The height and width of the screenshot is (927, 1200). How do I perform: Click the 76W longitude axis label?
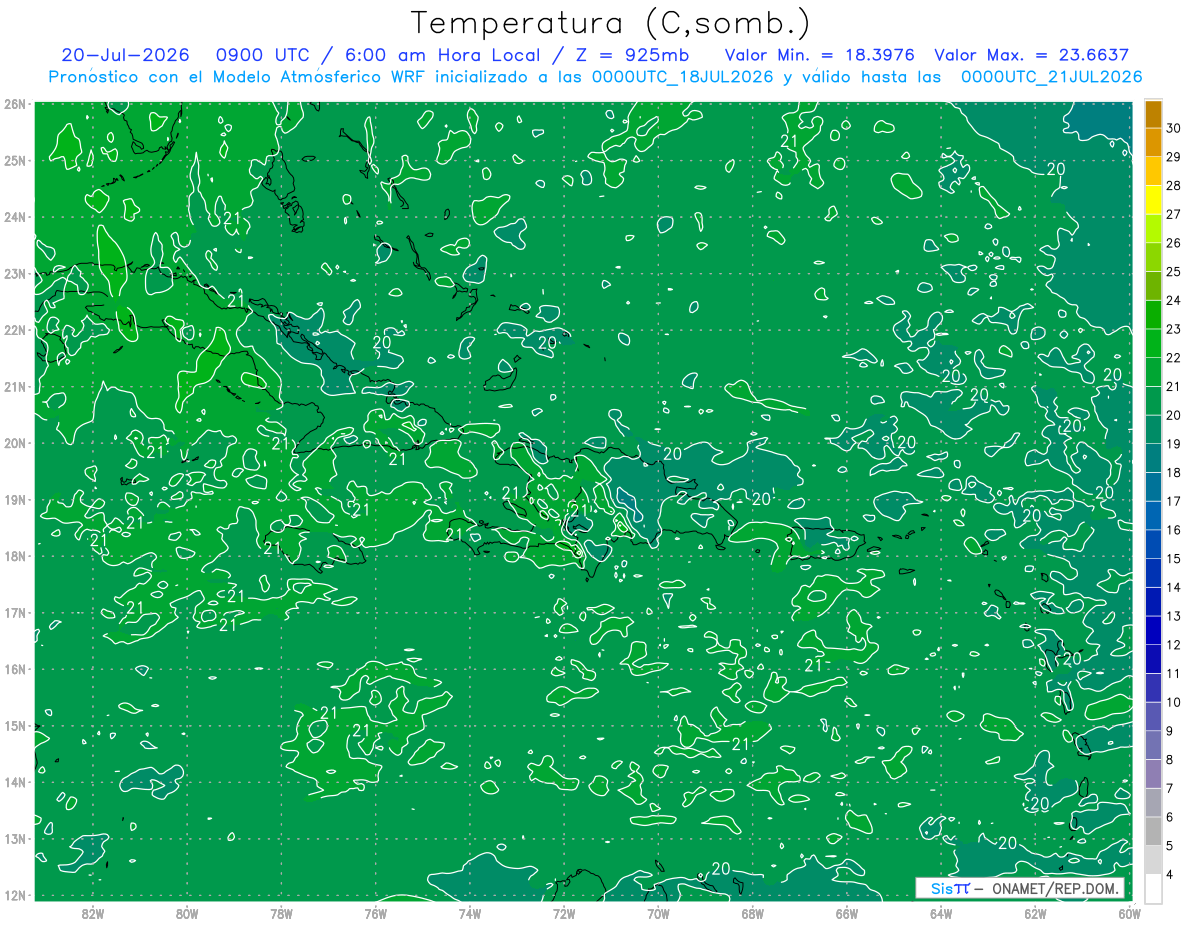coord(375,912)
